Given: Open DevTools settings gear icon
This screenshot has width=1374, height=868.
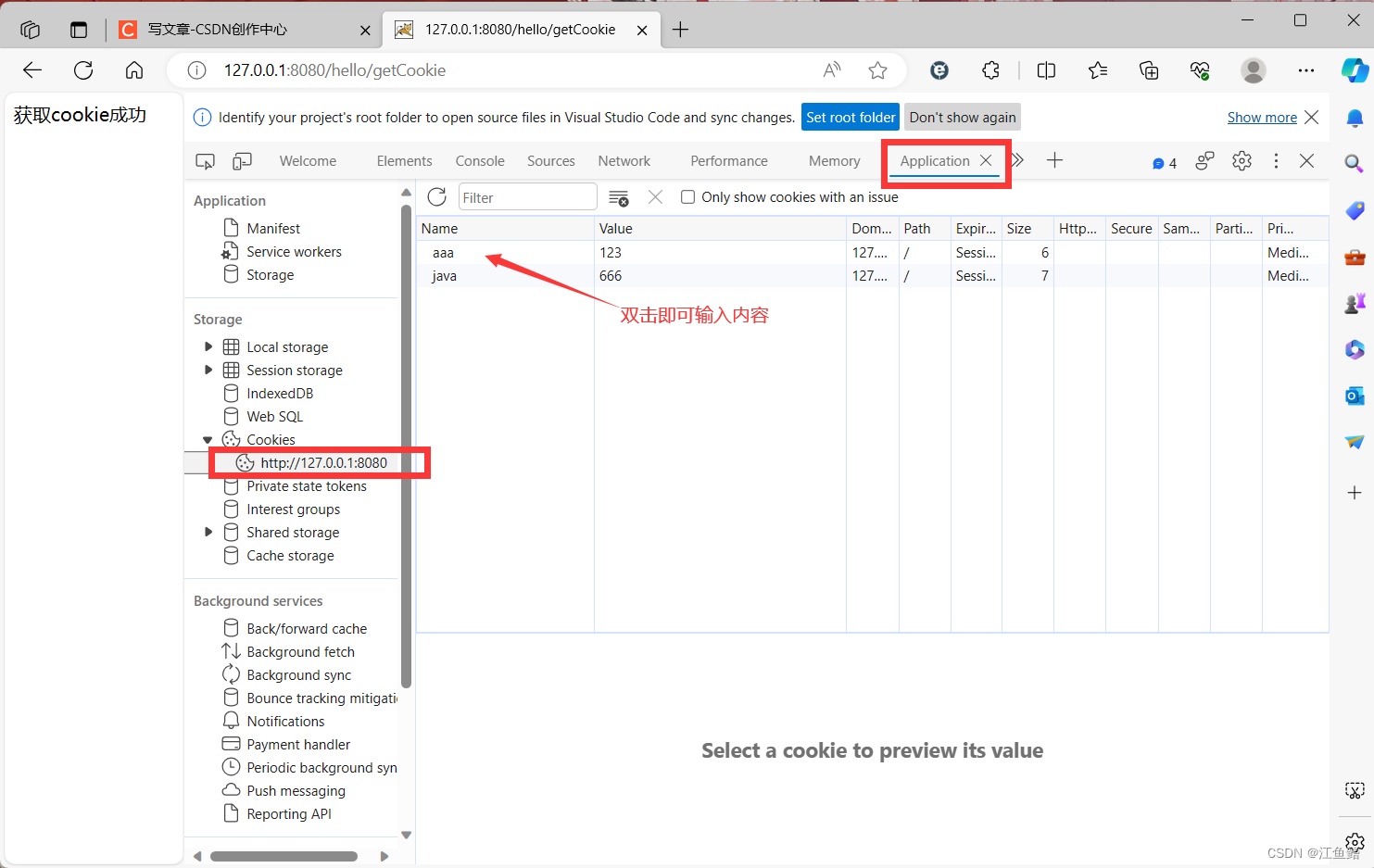Looking at the screenshot, I should tap(1242, 161).
